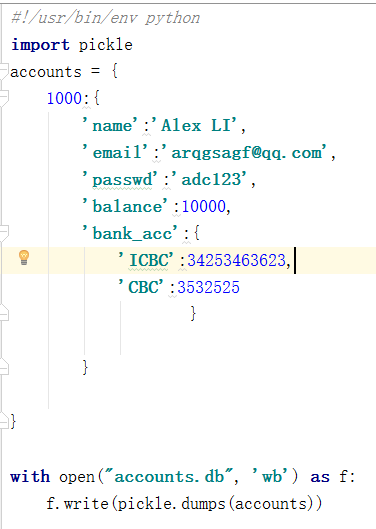Click the CBC number 3532525
This screenshot has height=529, width=376.
(209, 287)
